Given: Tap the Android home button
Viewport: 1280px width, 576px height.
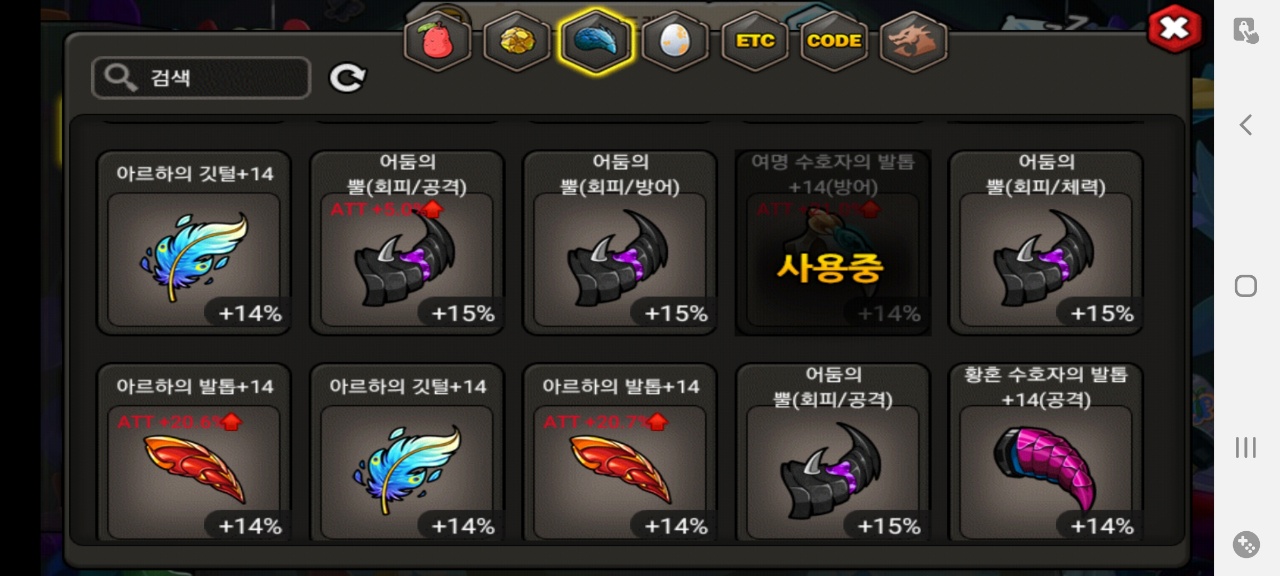Looking at the screenshot, I should point(1246,286).
